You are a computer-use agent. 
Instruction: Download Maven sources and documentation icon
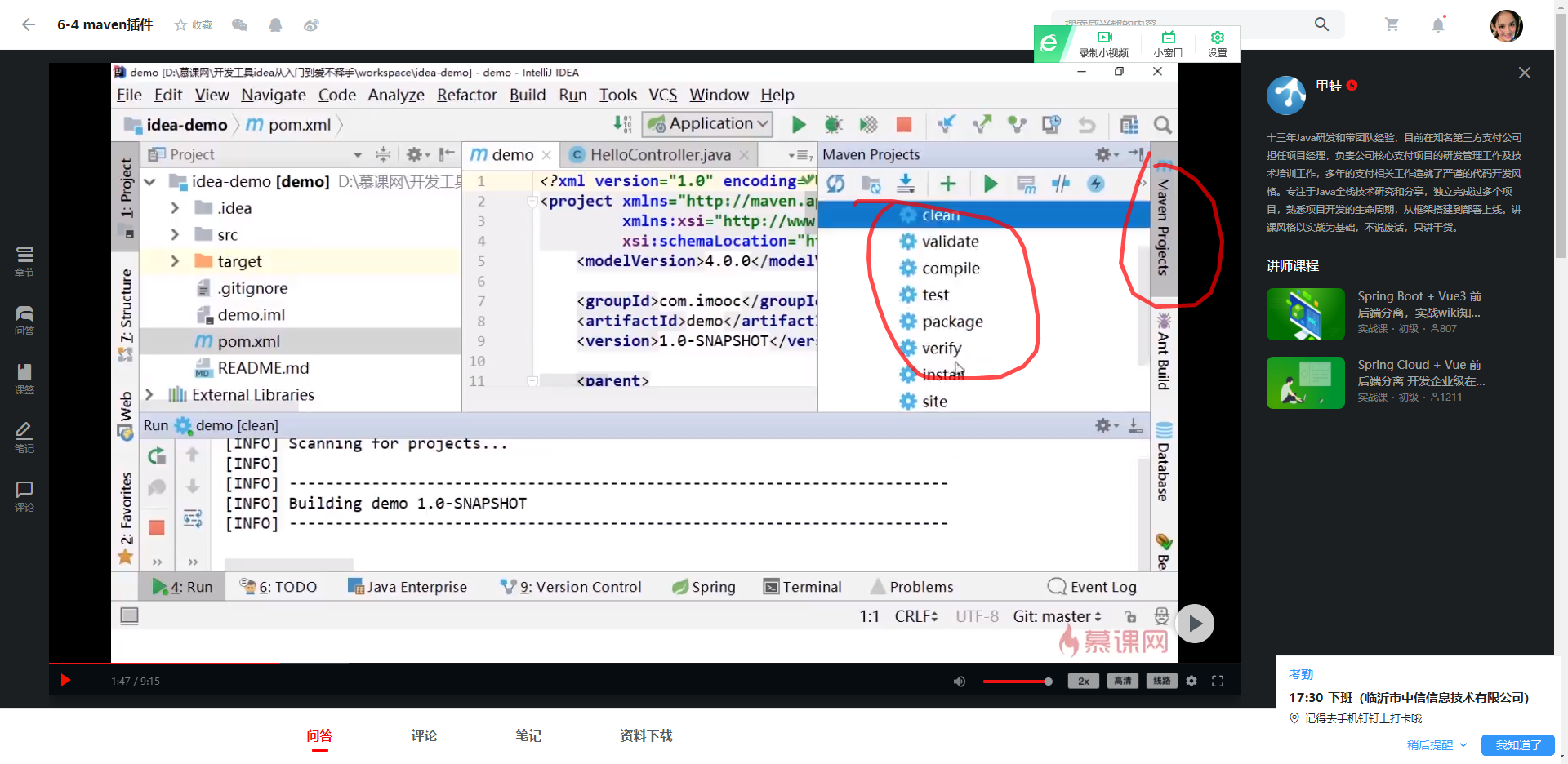click(x=906, y=184)
